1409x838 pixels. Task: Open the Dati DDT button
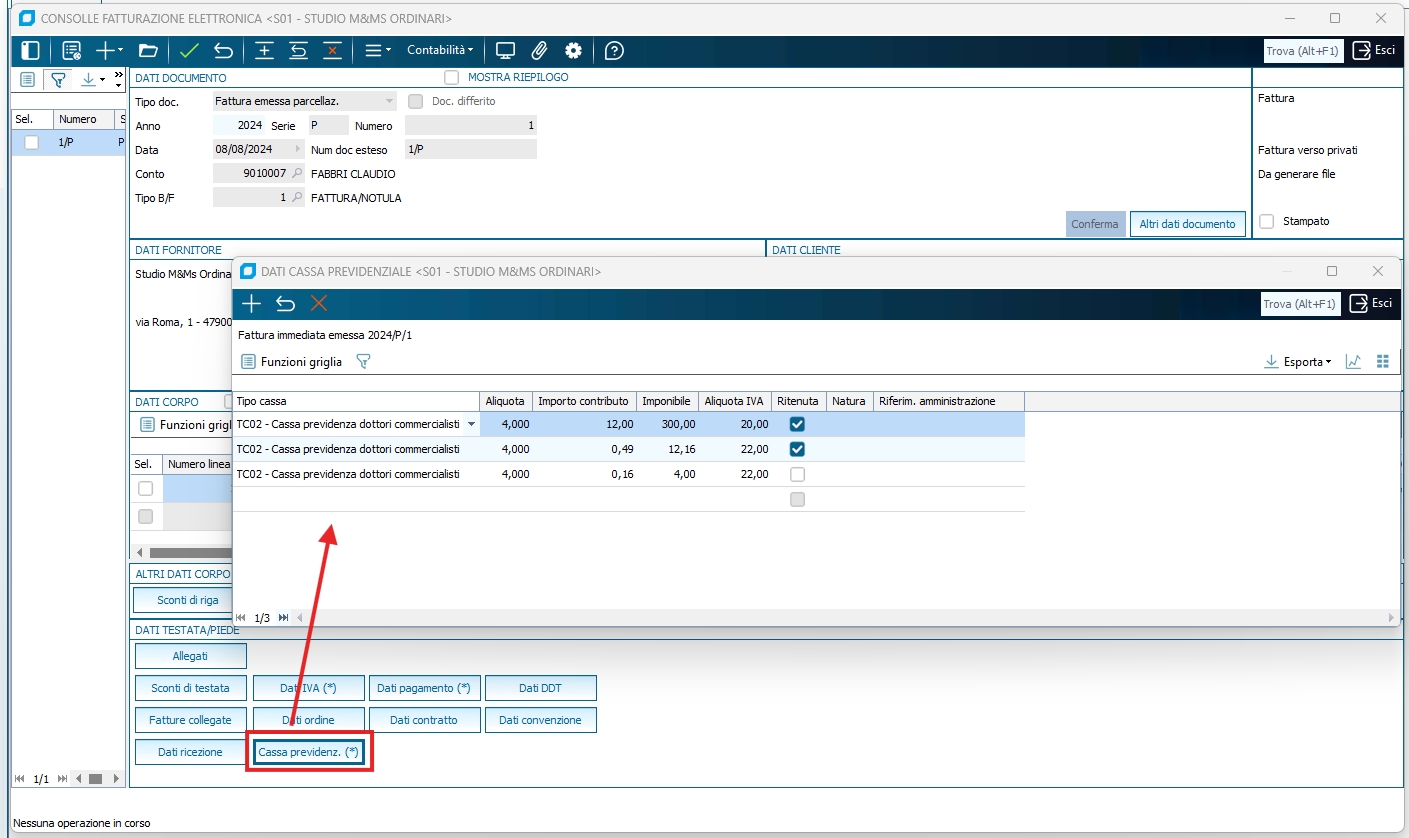[x=541, y=688]
